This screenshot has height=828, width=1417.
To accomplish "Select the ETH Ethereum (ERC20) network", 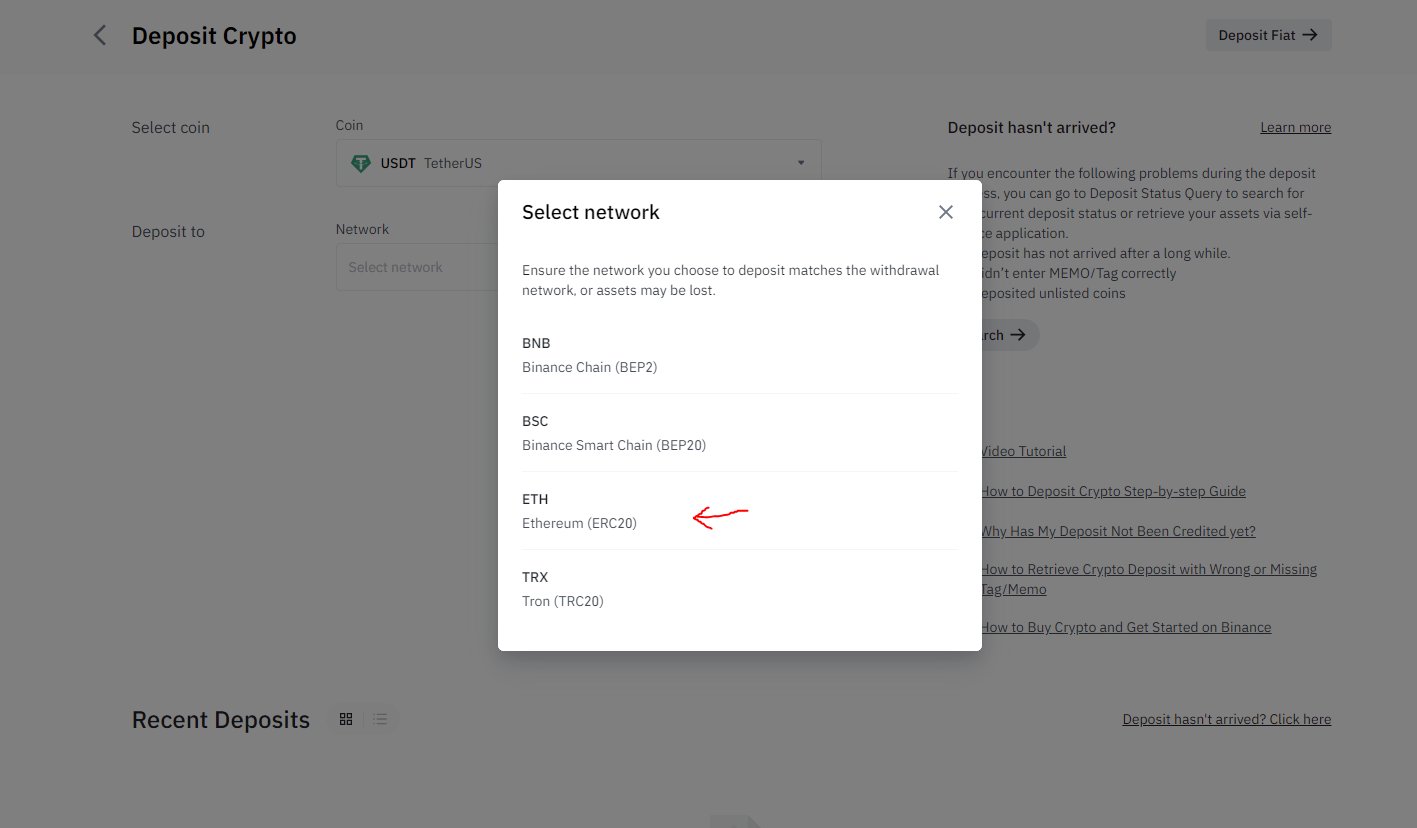I will coord(739,511).
